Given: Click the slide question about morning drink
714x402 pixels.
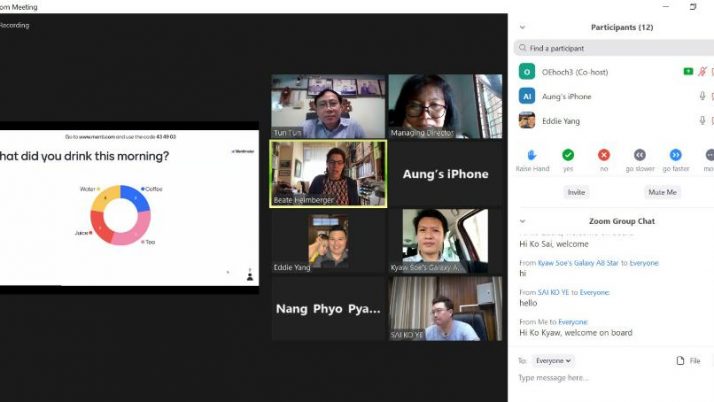Looking at the screenshot, I should (x=85, y=156).
